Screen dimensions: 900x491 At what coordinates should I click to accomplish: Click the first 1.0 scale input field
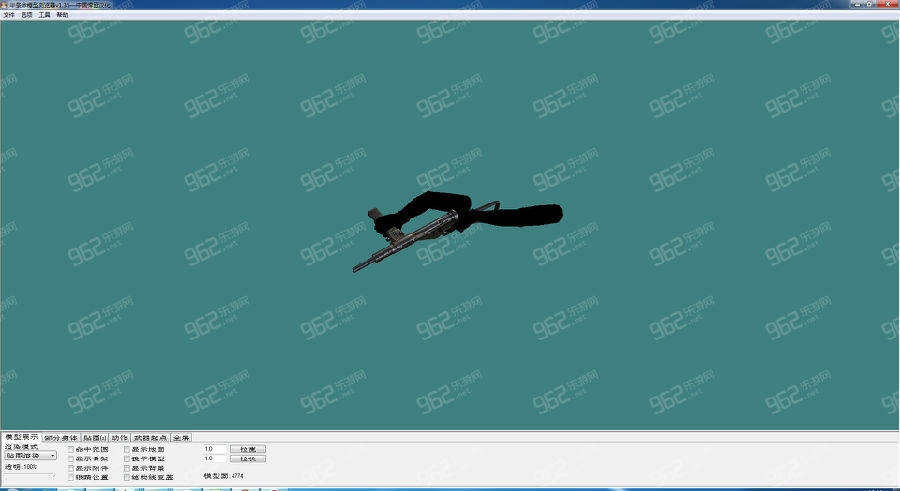click(214, 449)
